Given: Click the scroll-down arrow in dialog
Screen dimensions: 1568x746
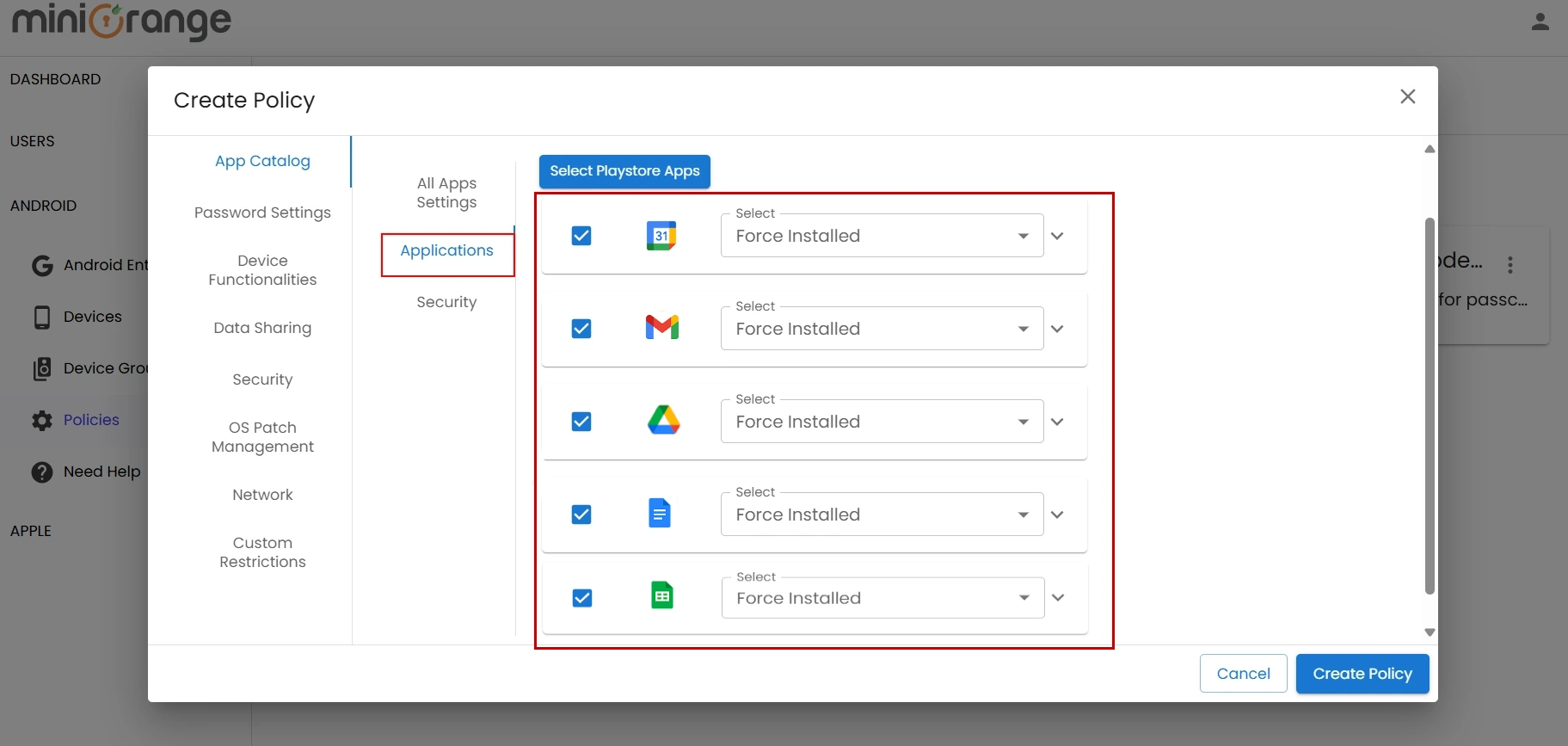Looking at the screenshot, I should click(1430, 632).
